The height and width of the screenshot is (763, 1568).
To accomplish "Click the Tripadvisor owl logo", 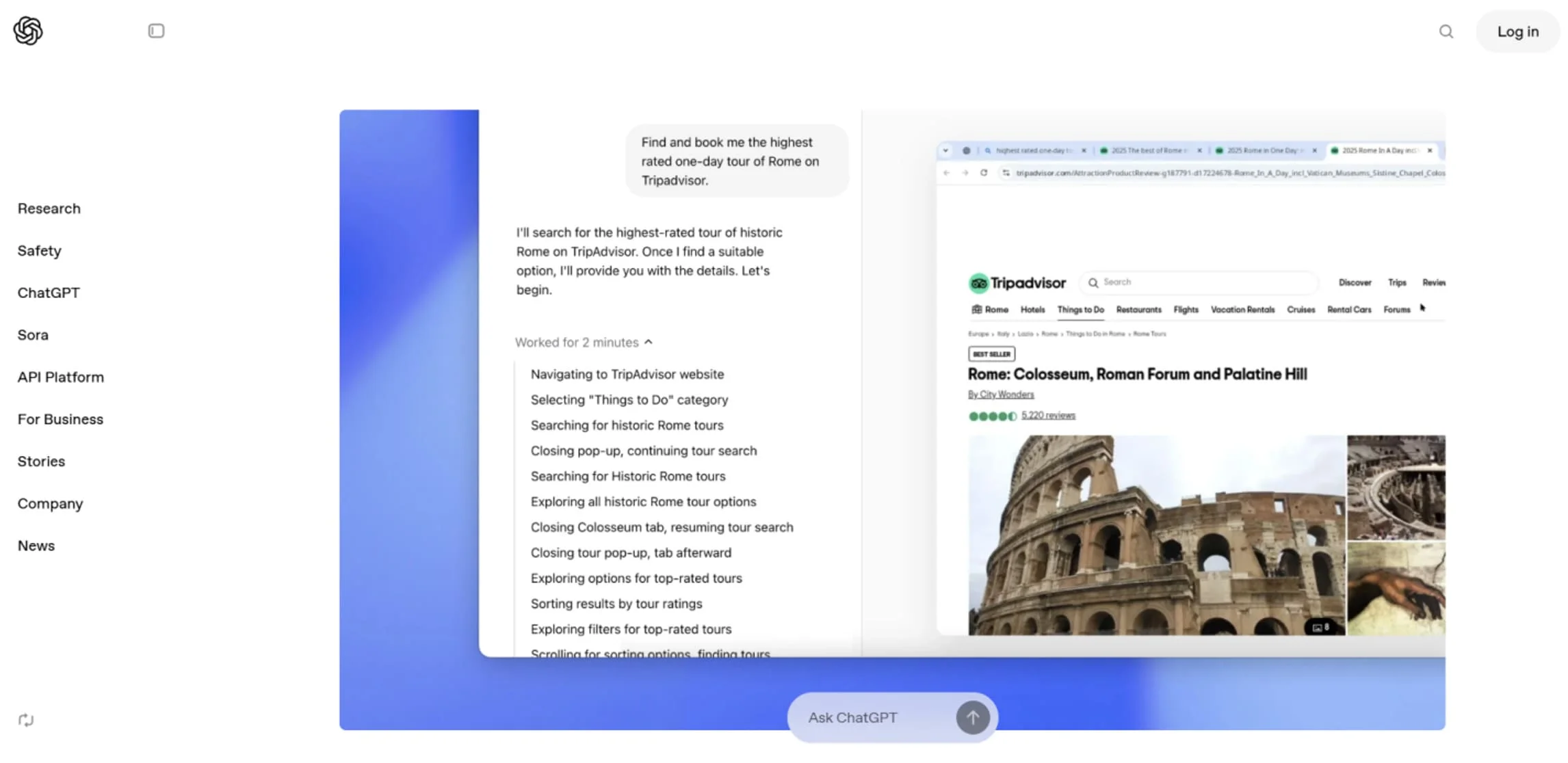I will [x=978, y=282].
